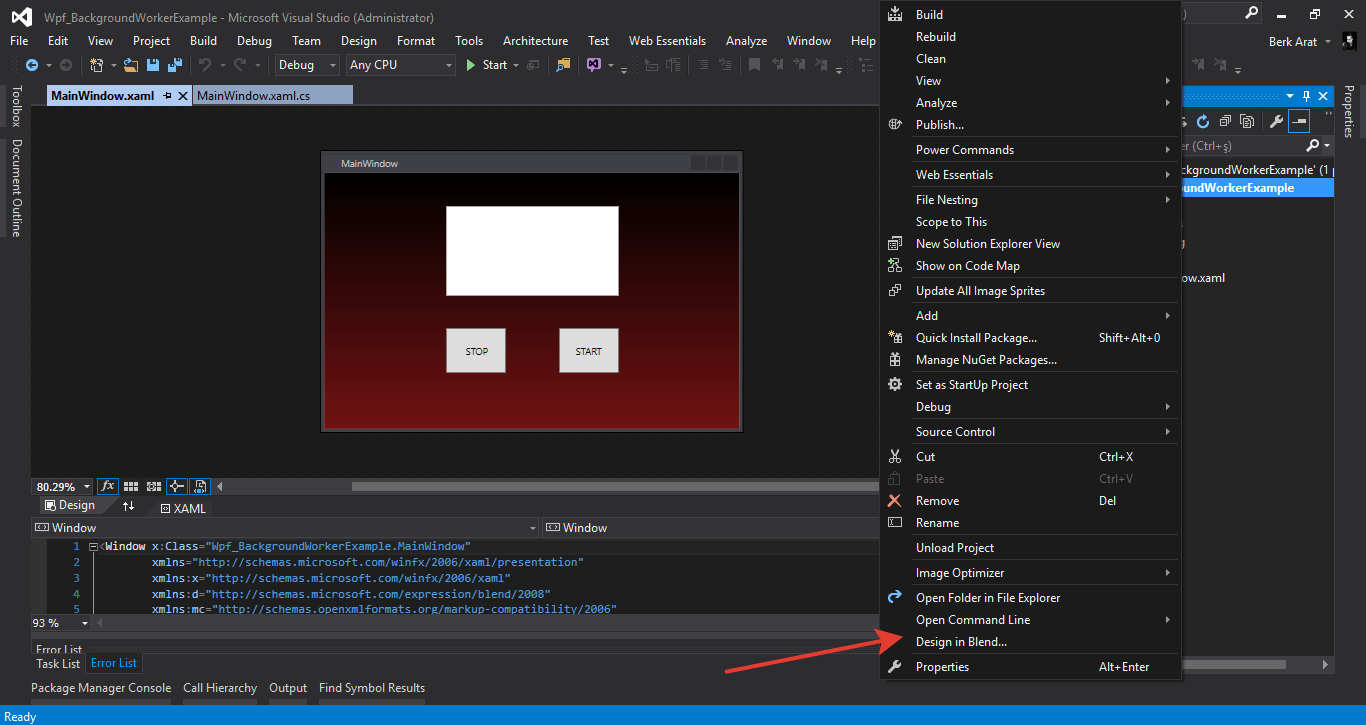The height and width of the screenshot is (725, 1366).
Task: Open the Berk Arat account dropdown
Action: 1299,41
